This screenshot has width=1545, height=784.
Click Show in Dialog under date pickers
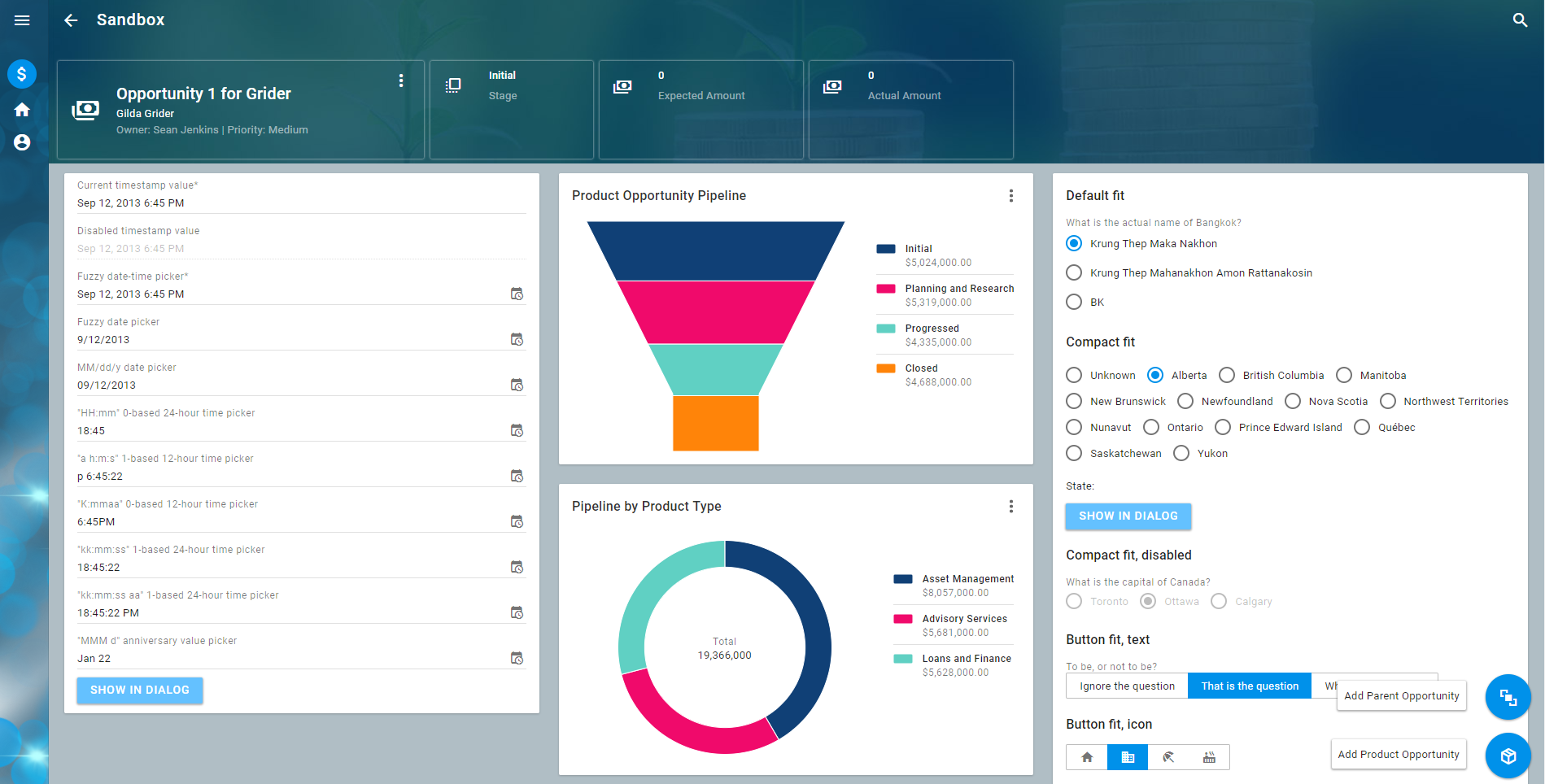140,690
